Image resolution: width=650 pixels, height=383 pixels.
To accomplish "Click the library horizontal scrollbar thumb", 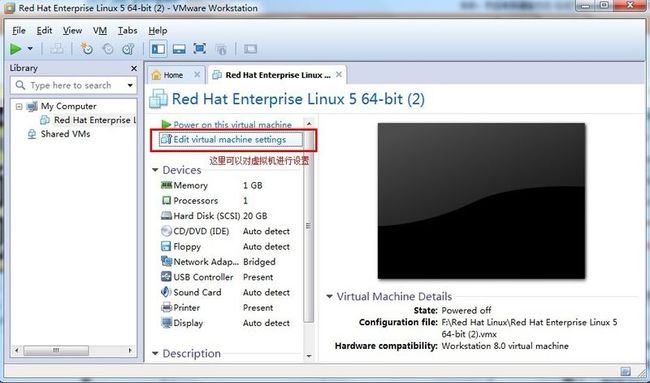I will (x=56, y=351).
